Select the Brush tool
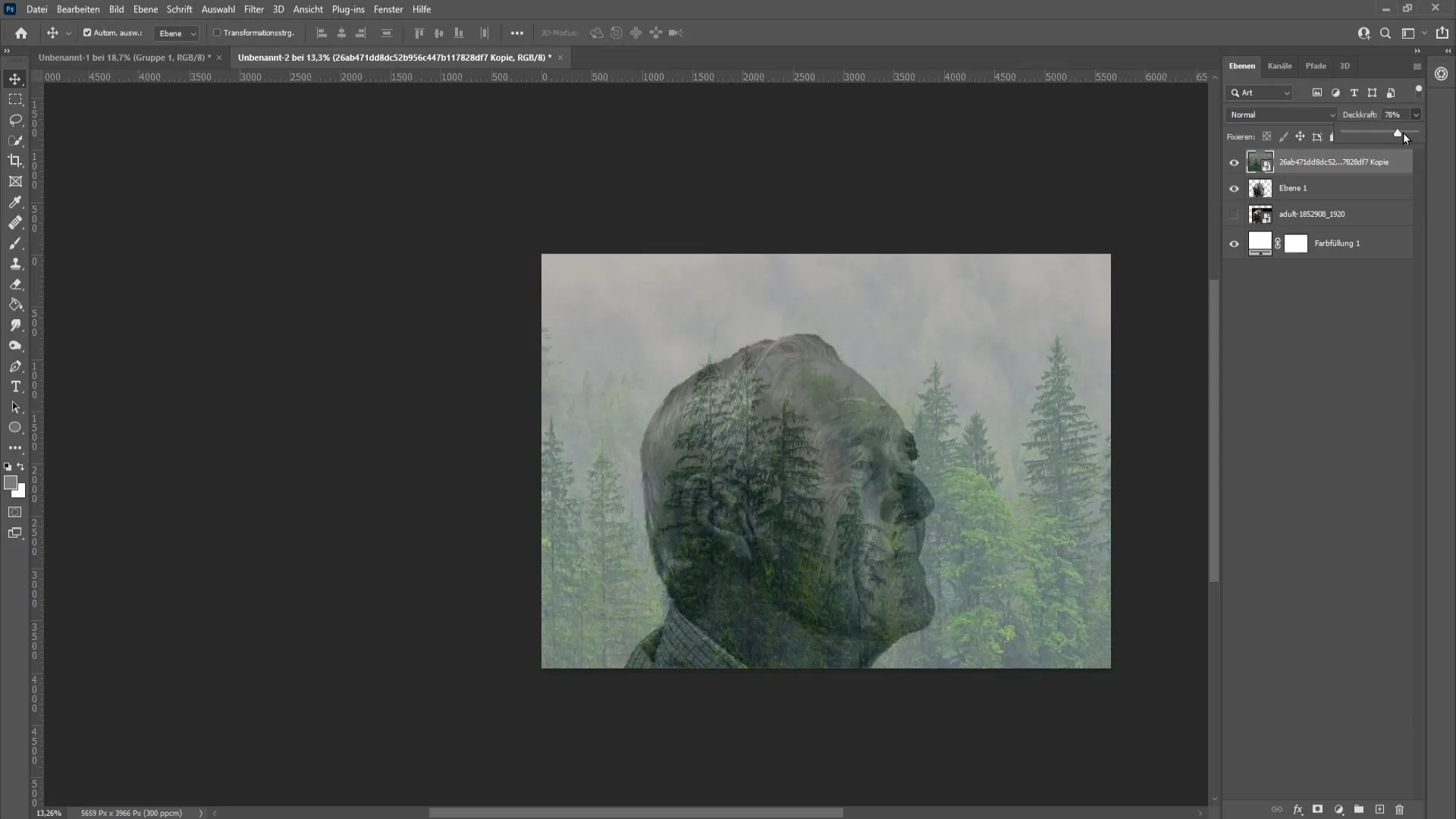 [15, 243]
